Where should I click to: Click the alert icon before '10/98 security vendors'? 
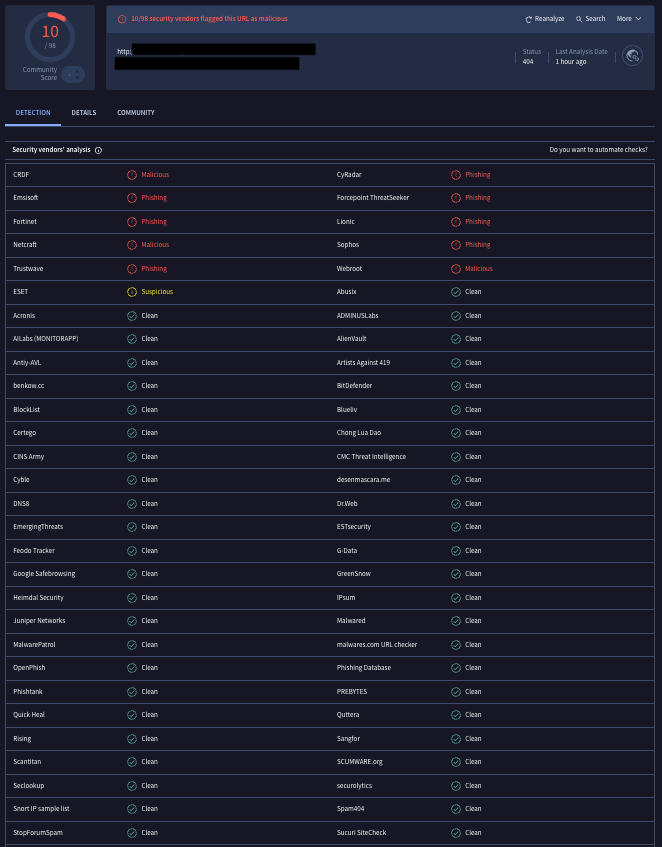pyautogui.click(x=122, y=19)
